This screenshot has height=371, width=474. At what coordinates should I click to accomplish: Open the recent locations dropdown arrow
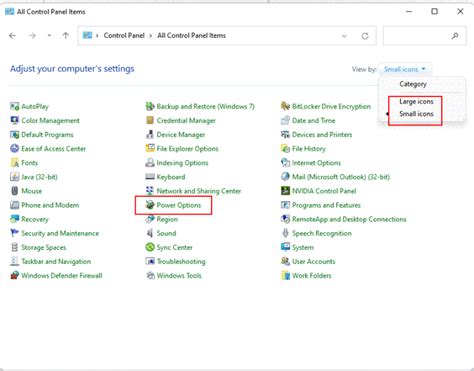[x=49, y=35]
